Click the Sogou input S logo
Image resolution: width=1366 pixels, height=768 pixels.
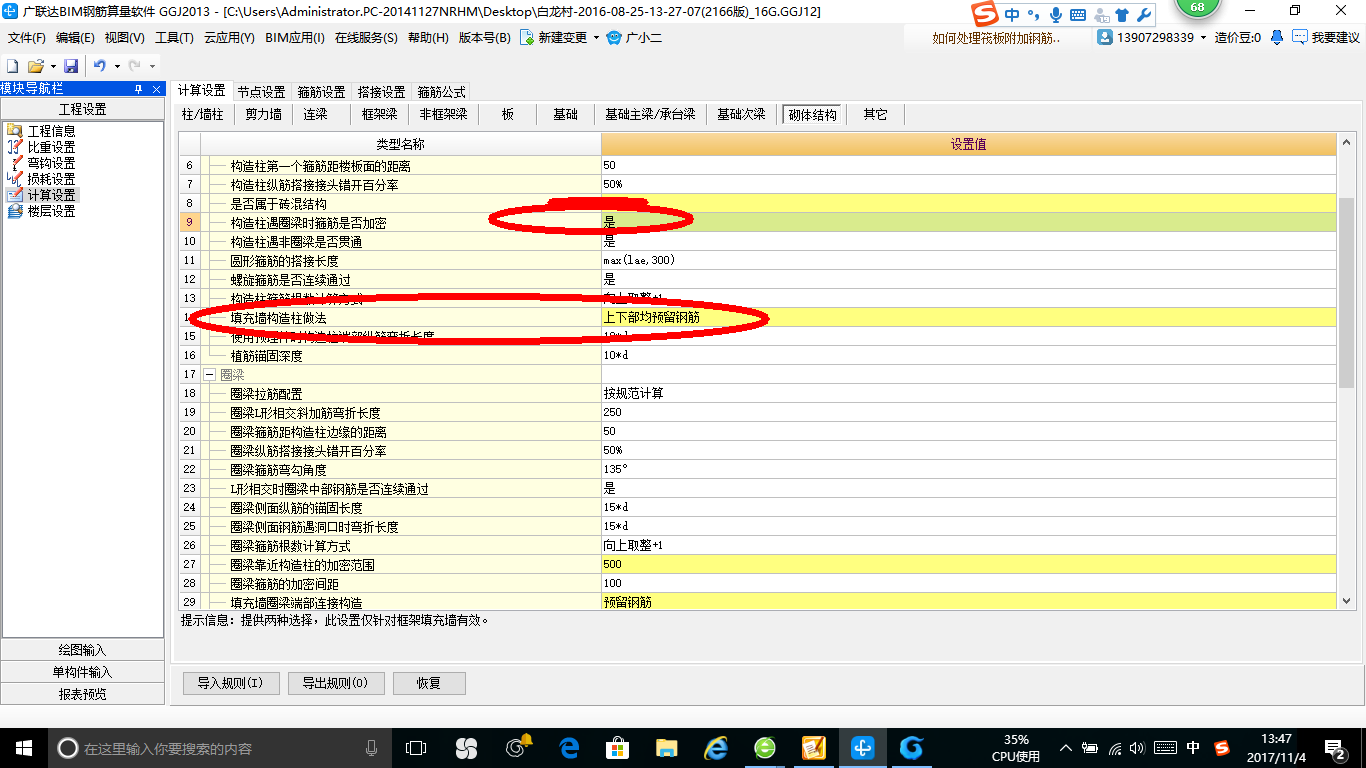986,14
